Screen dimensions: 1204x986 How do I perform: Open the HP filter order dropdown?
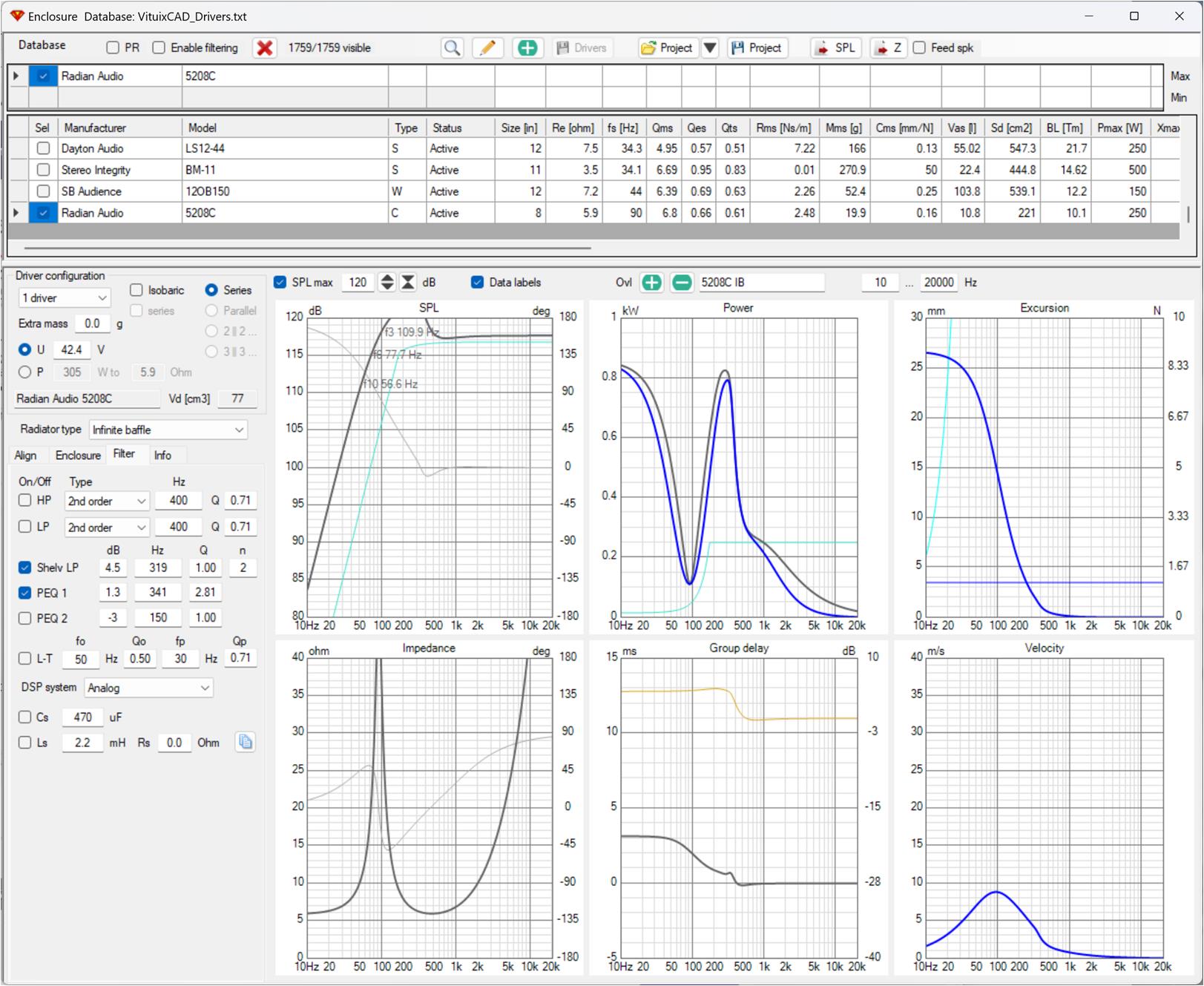(107, 502)
